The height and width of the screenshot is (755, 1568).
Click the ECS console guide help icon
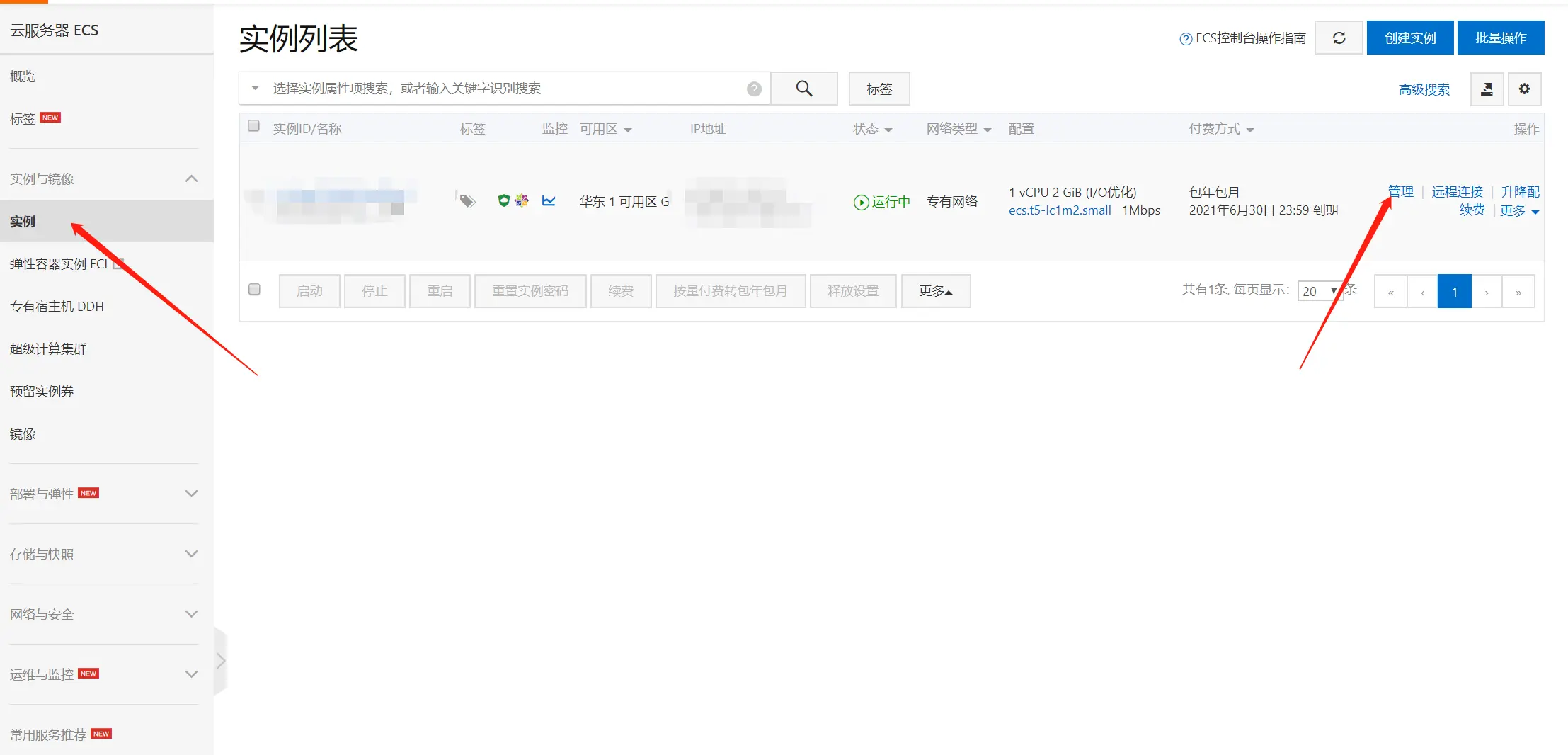[x=1186, y=39]
